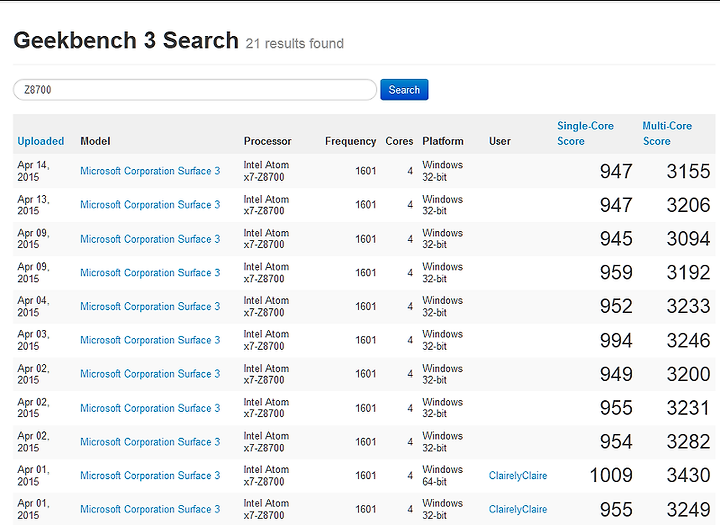
Task: Open the Surface 3 result from Apr 04
Action: [150, 306]
